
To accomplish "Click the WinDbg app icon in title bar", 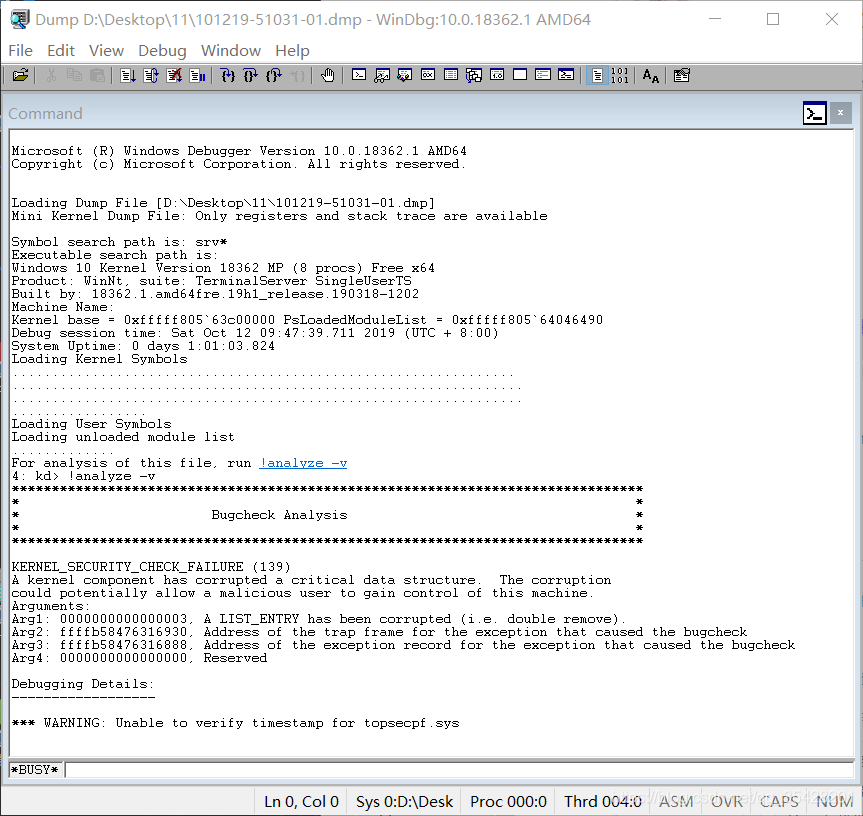I will click(x=20, y=19).
